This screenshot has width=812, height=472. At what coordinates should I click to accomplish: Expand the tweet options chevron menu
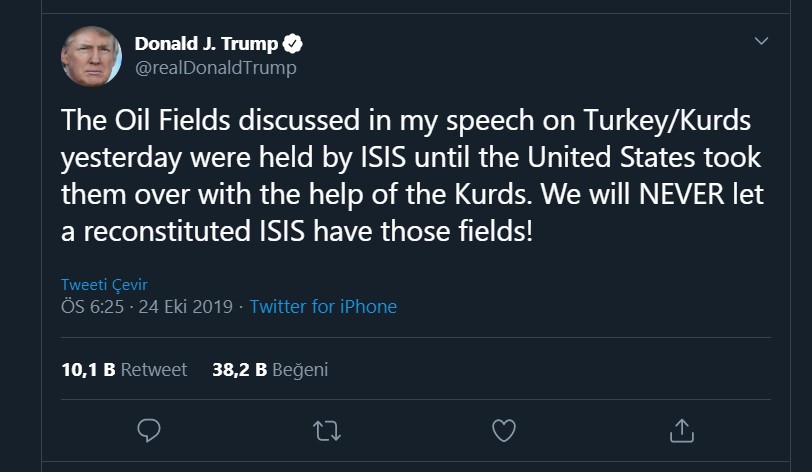tap(761, 42)
